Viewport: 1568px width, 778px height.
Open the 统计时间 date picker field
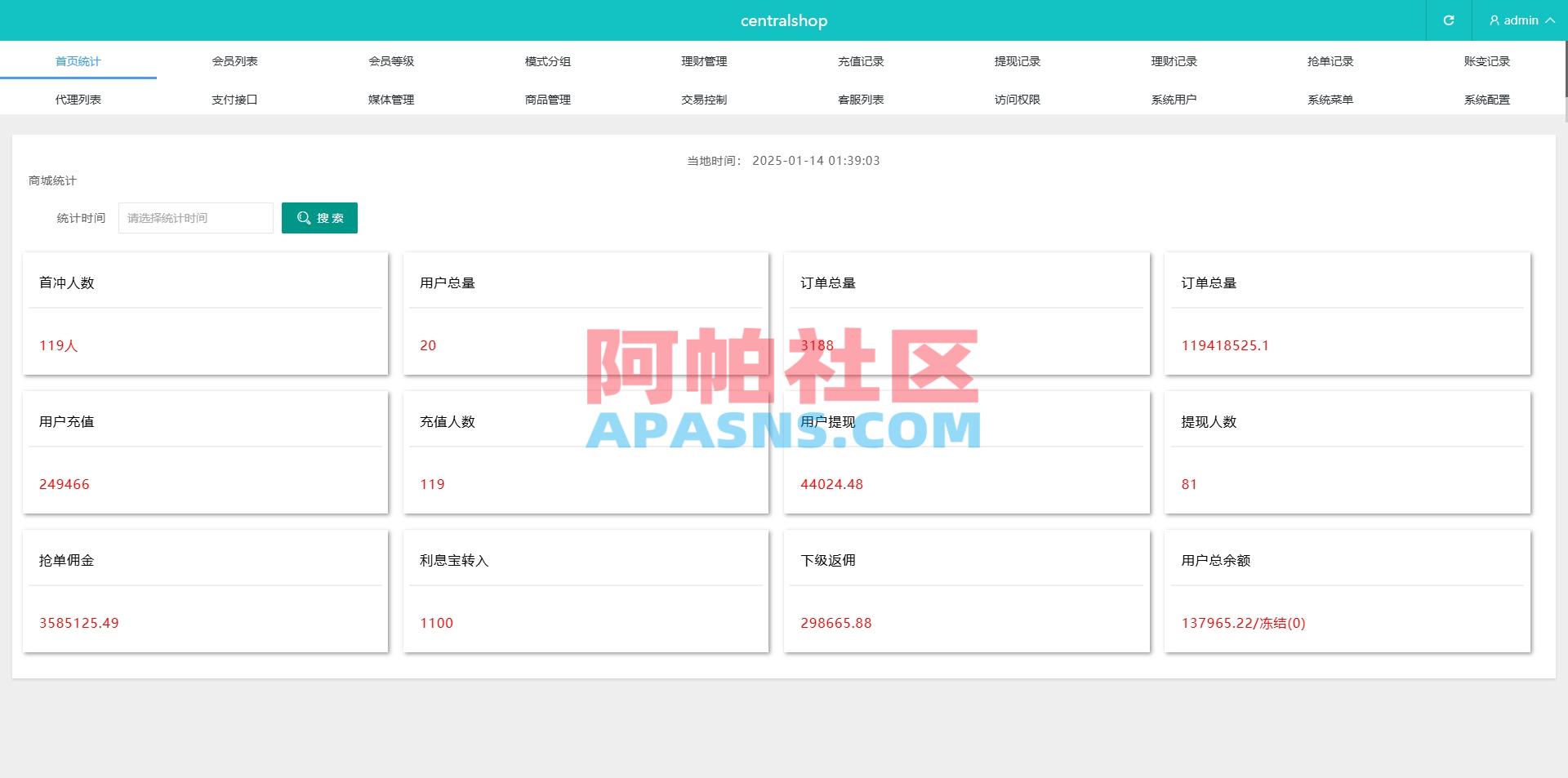point(195,218)
